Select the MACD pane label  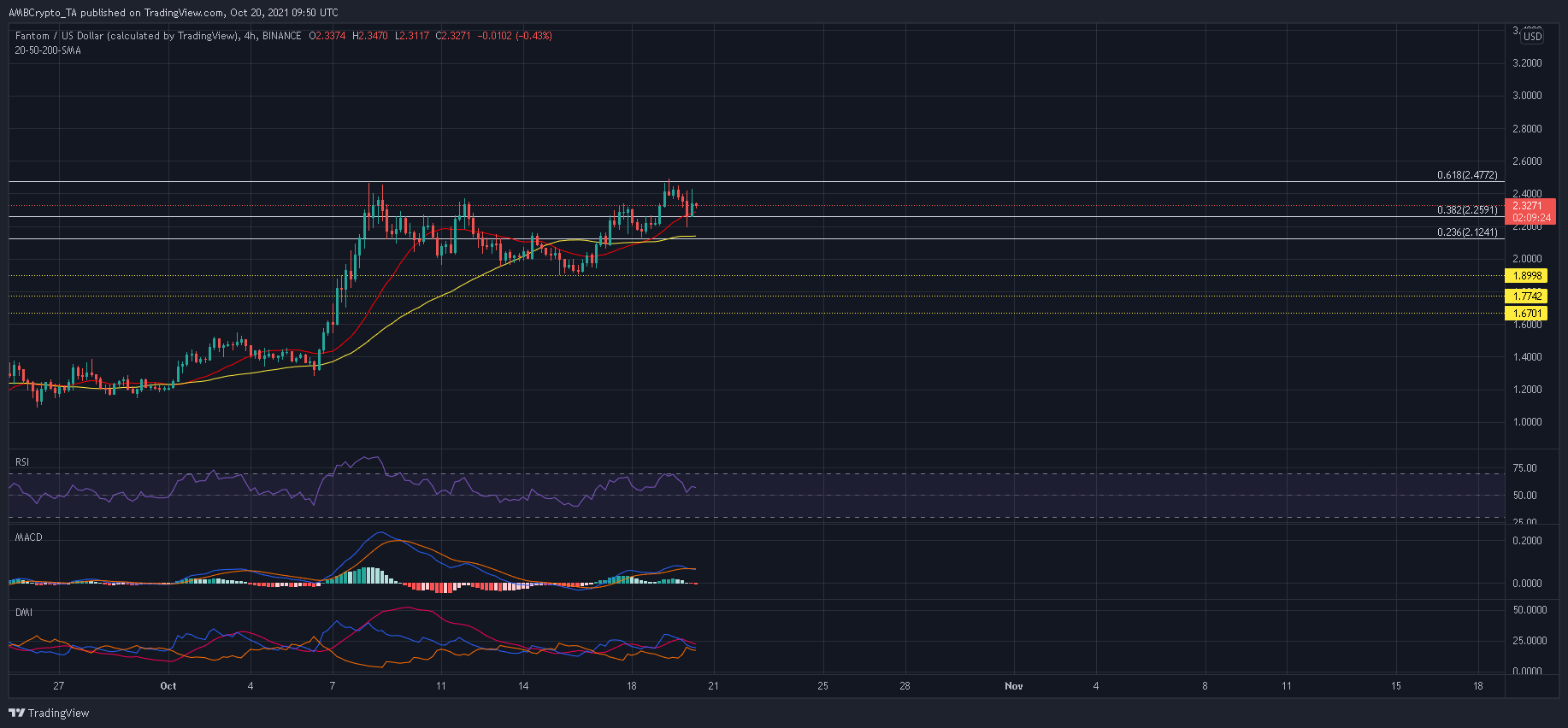click(28, 537)
